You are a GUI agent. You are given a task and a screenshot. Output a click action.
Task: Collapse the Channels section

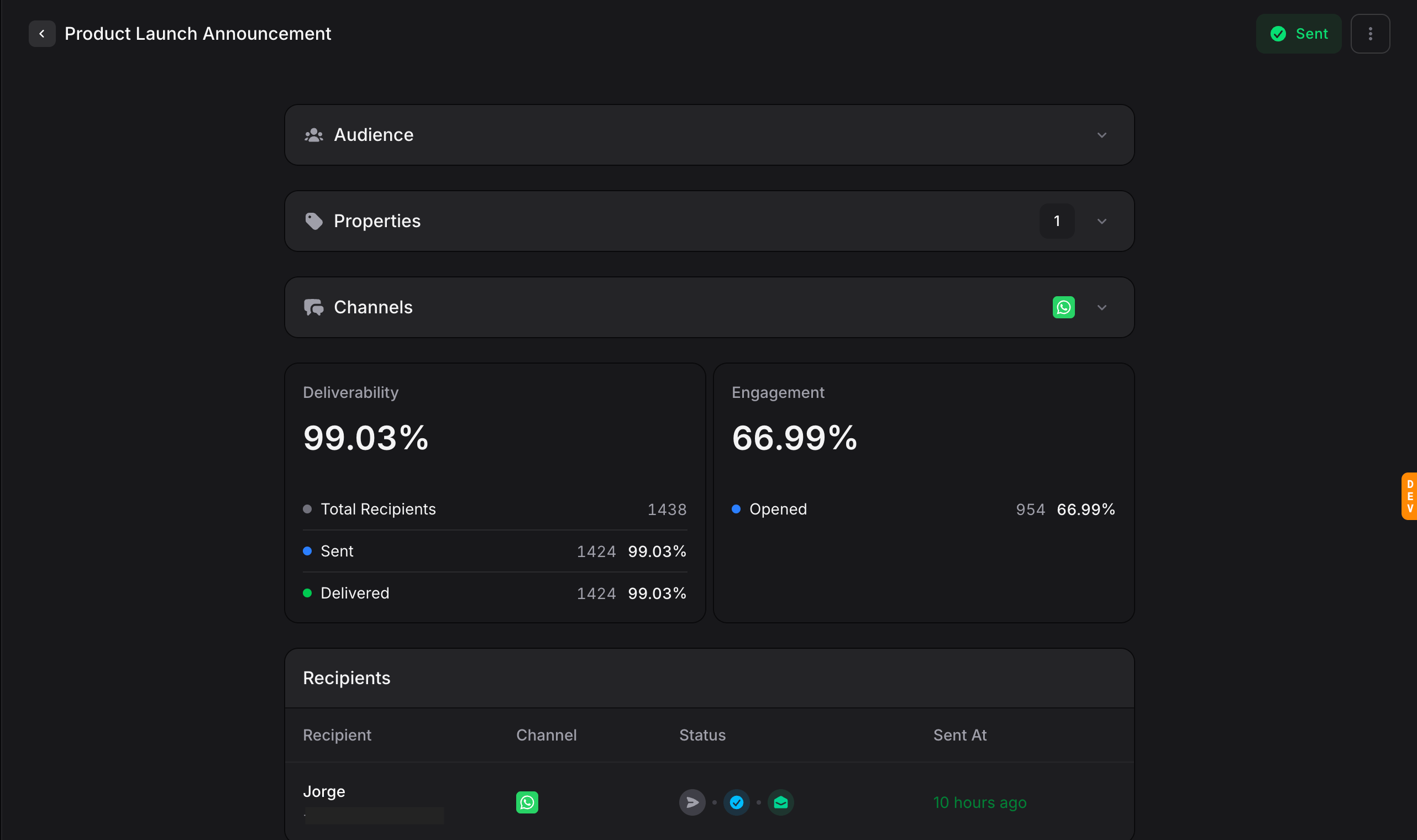[1102, 307]
